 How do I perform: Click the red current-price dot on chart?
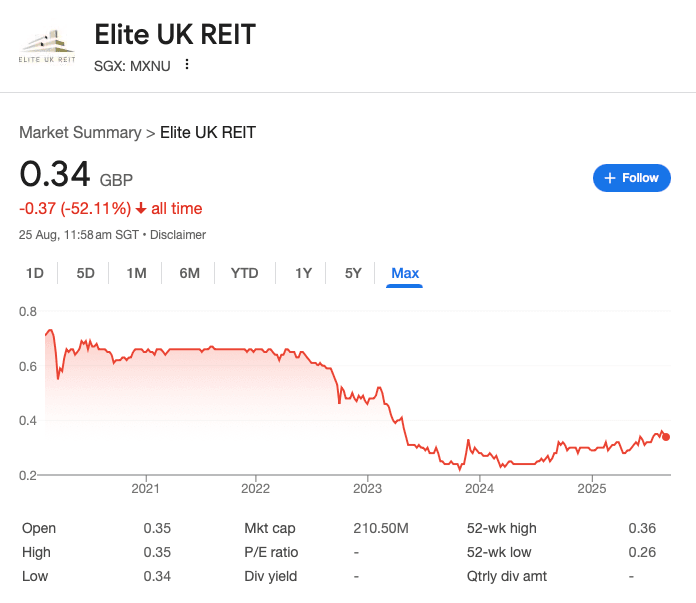[x=666, y=437]
